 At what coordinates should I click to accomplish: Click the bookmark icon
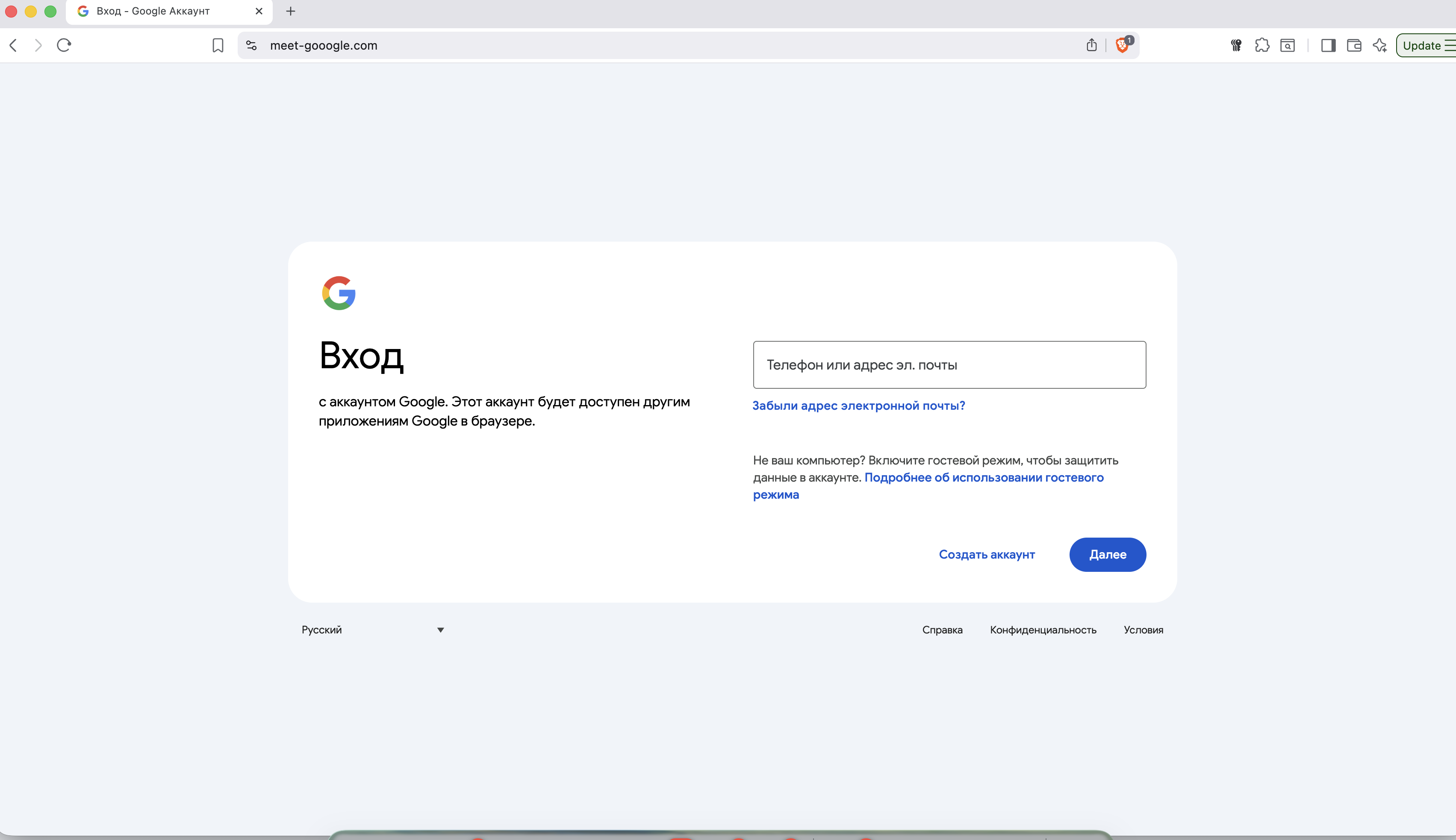(x=218, y=46)
